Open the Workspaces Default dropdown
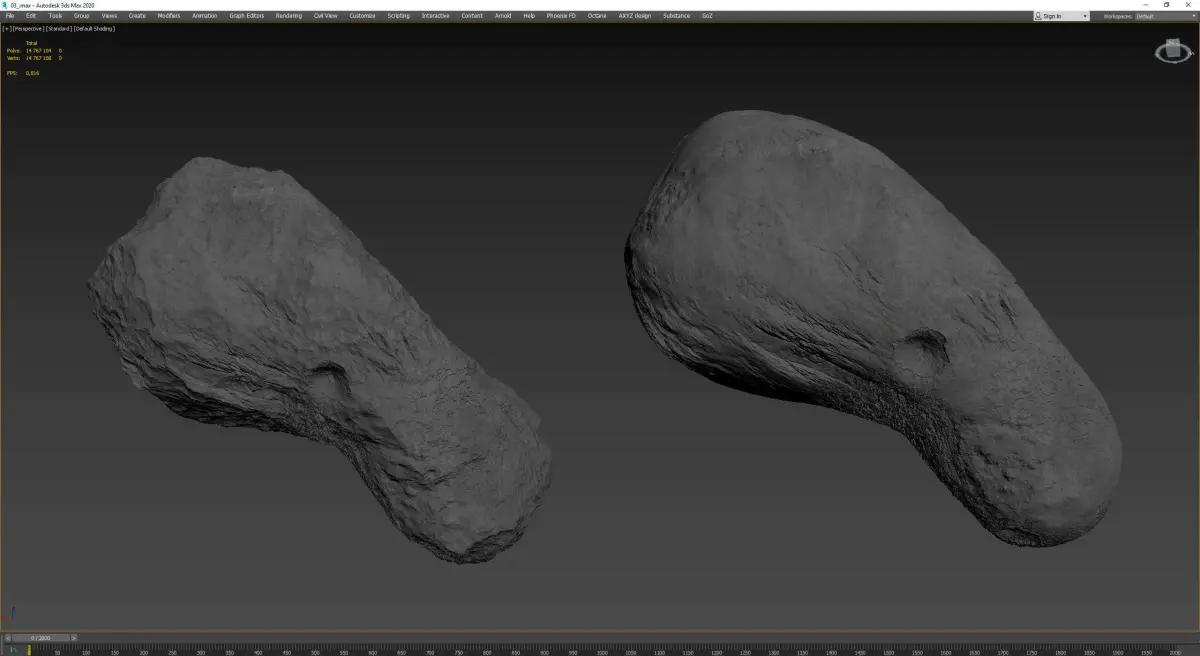This screenshot has width=1200, height=656. 1164,16
